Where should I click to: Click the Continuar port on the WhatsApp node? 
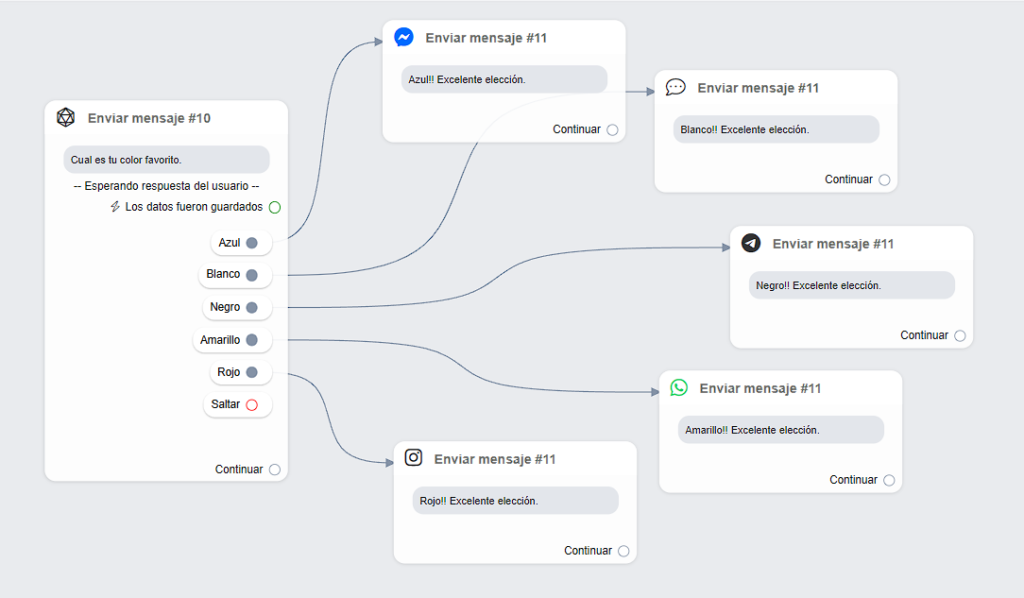tap(889, 480)
